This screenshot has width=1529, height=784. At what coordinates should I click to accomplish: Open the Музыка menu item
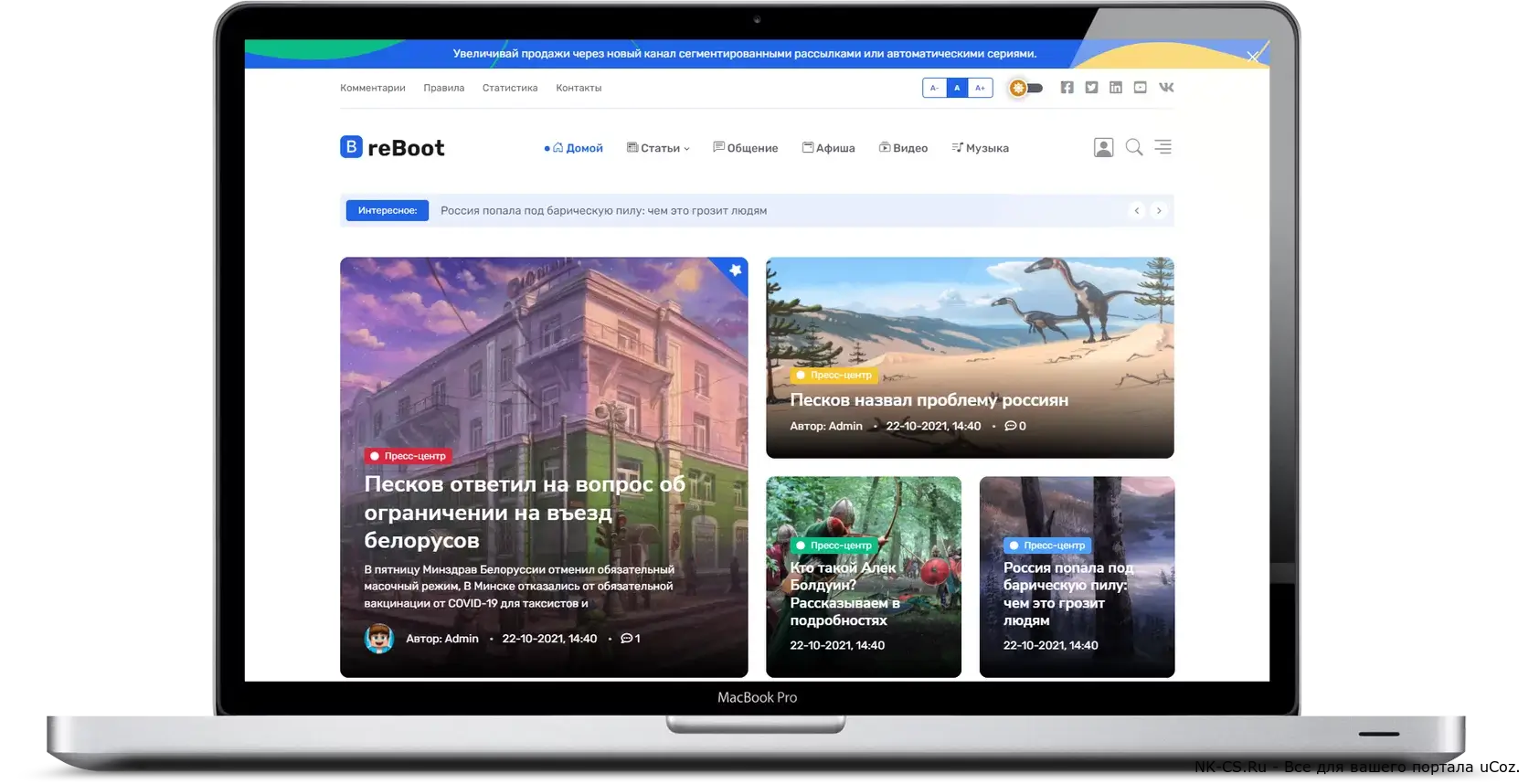tap(981, 148)
